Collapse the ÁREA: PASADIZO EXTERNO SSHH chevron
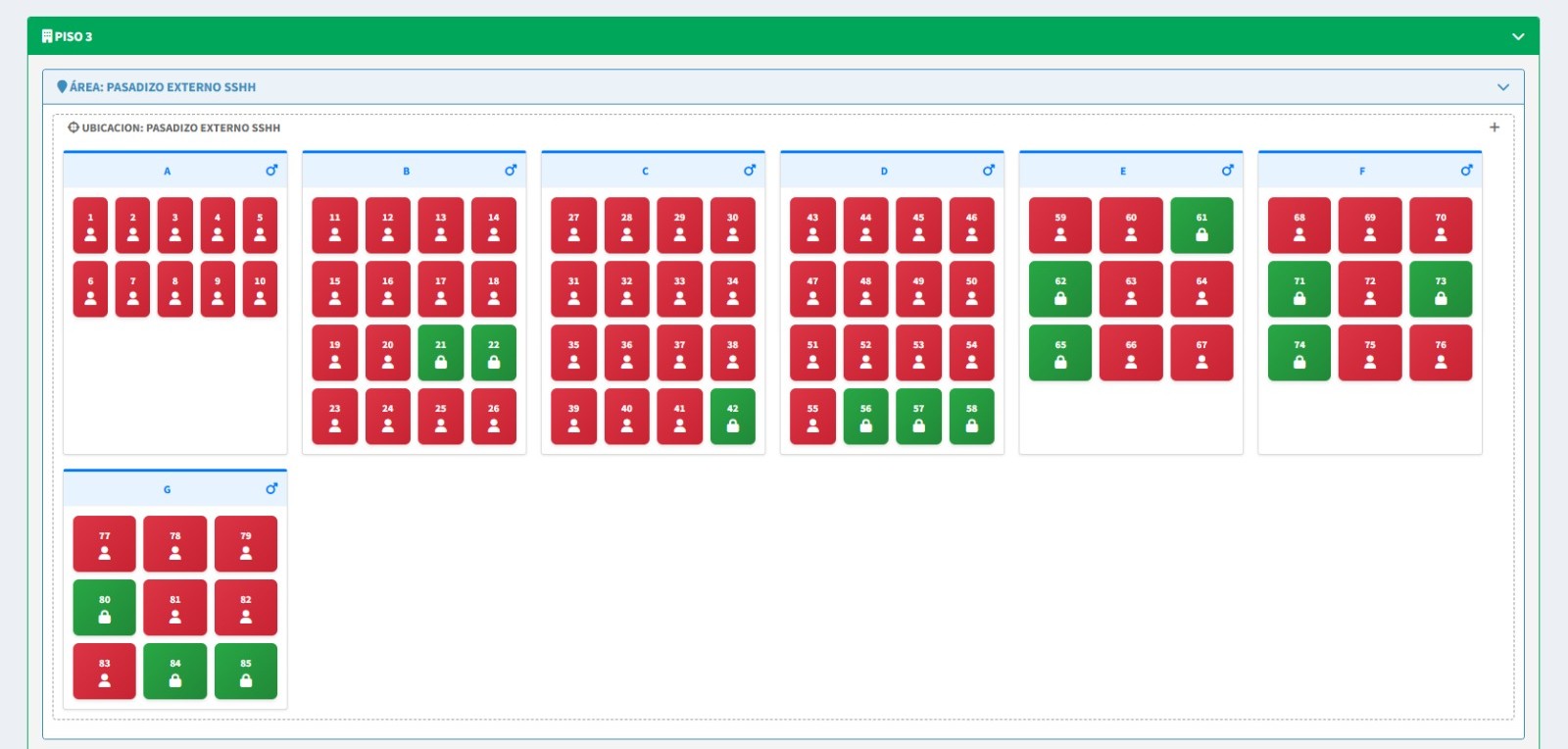Image resolution: width=1568 pixels, height=749 pixels. 1503,87
